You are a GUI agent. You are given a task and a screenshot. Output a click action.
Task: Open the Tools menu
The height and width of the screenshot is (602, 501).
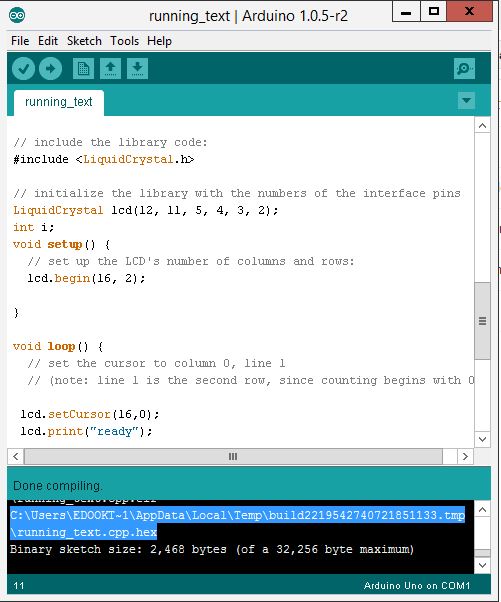pyautogui.click(x=124, y=41)
